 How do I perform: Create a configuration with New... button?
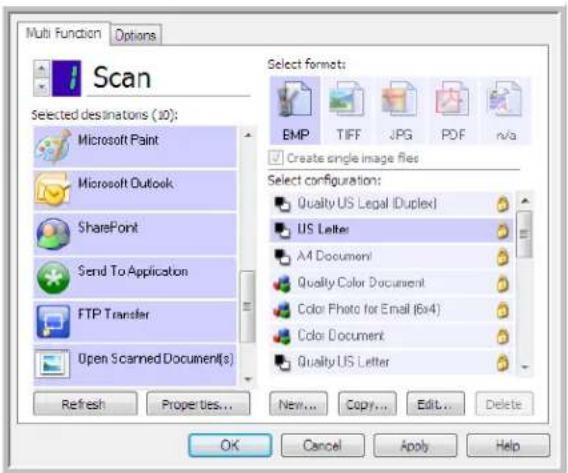coord(298,404)
